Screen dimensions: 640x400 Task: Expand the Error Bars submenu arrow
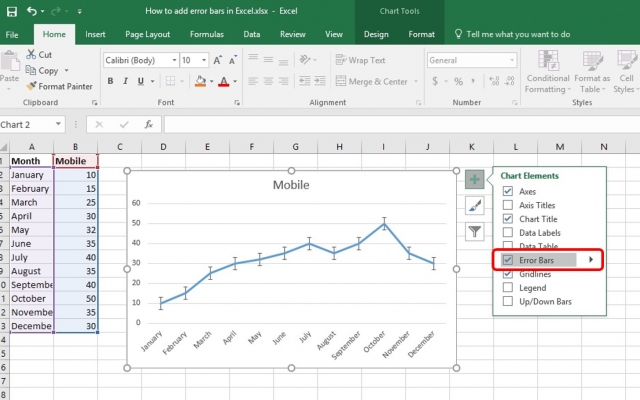pyautogui.click(x=591, y=260)
